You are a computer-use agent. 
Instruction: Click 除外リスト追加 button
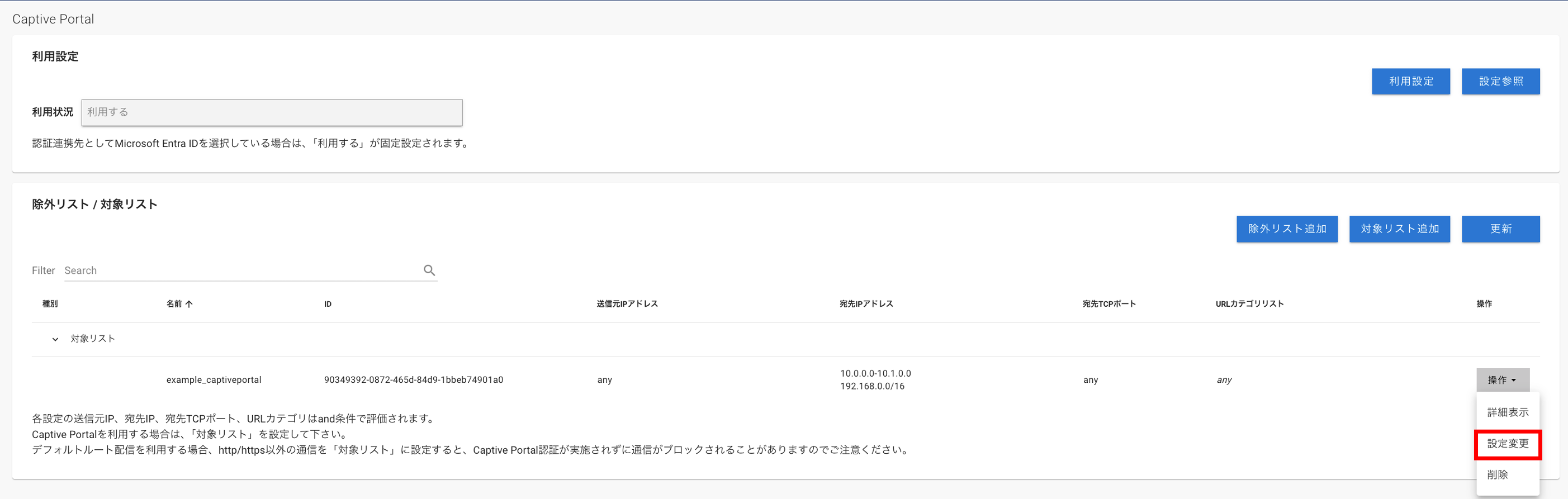(1287, 229)
